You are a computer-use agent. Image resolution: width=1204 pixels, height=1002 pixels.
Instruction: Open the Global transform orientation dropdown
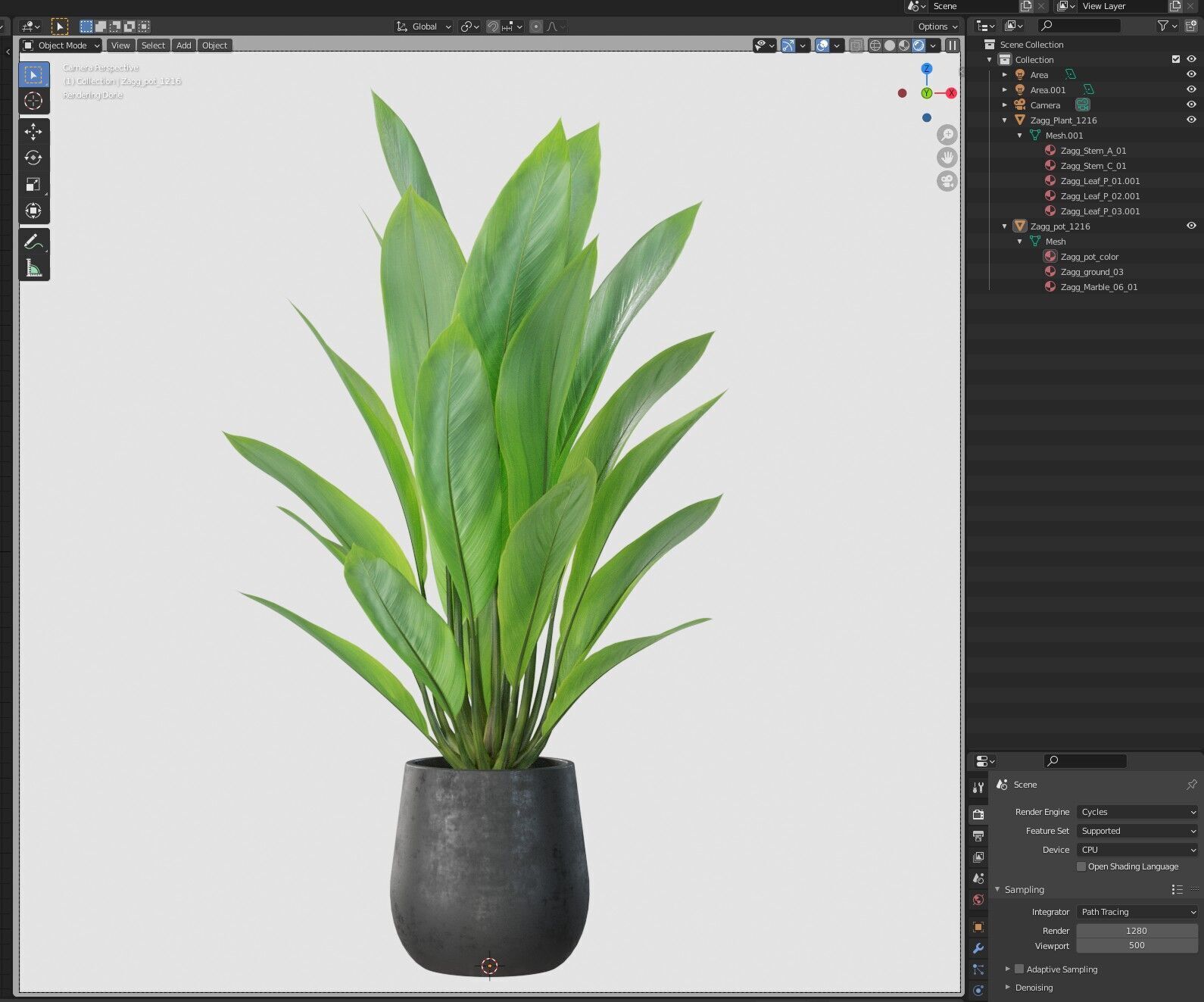click(x=423, y=27)
